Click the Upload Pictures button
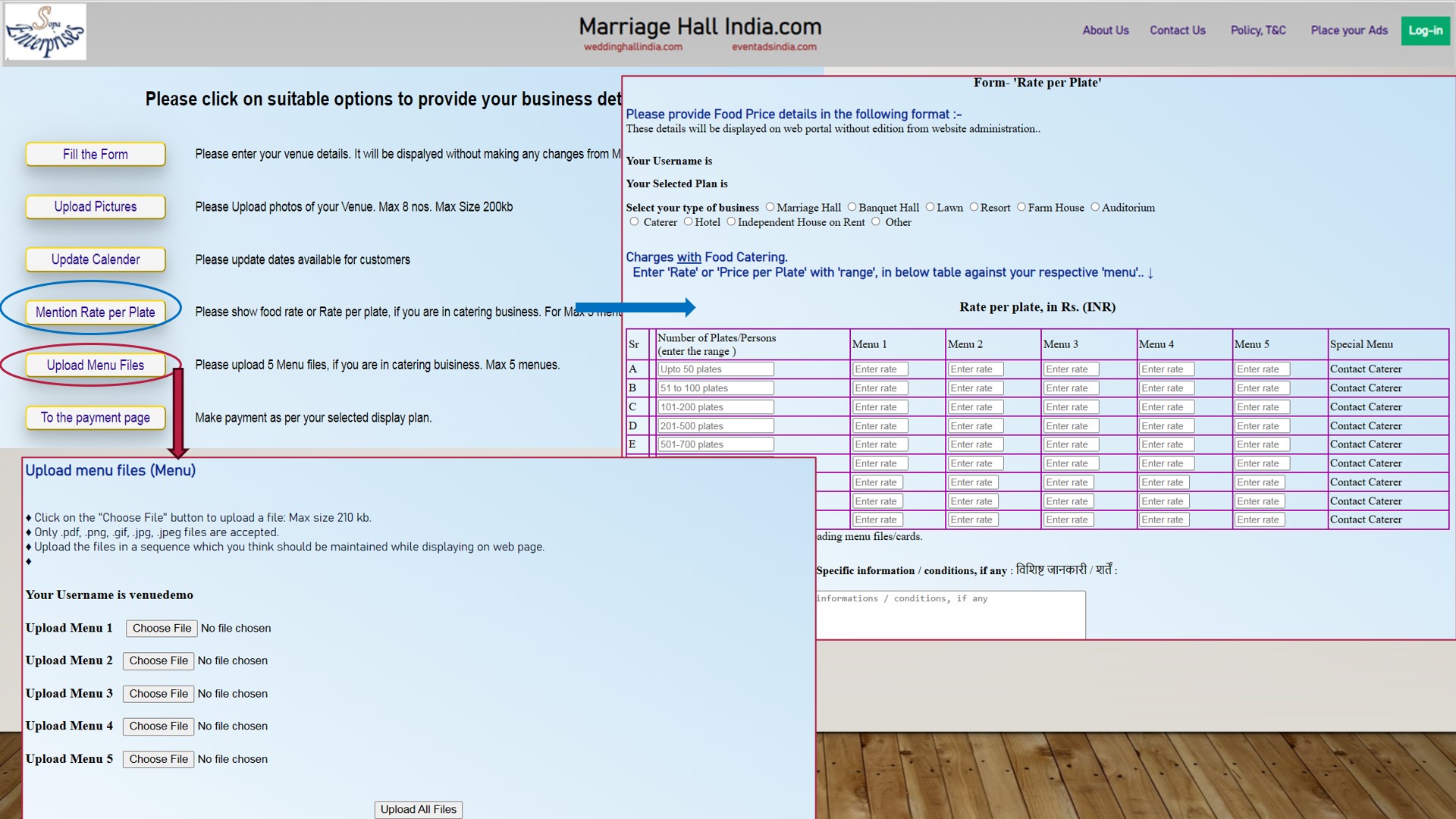Viewport: 1456px width, 819px height. pos(96,206)
